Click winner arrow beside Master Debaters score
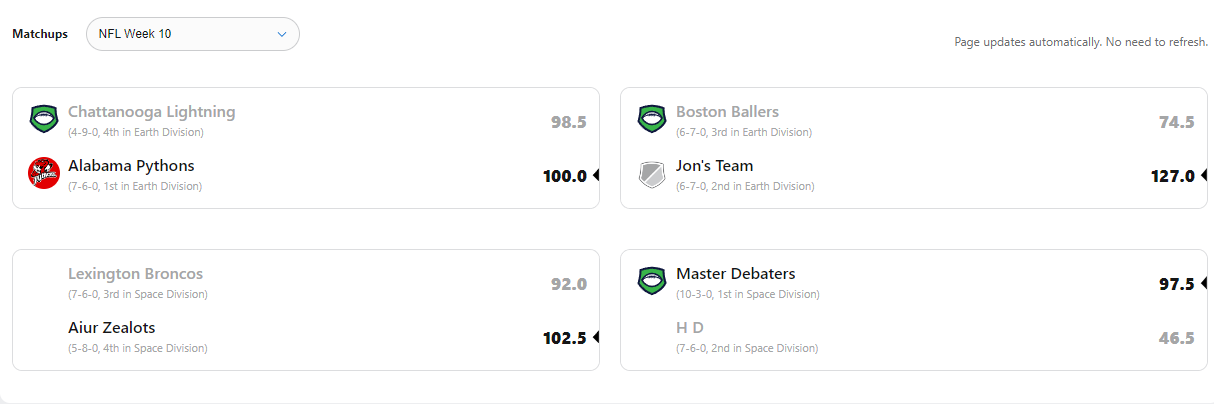This screenshot has height=404, width=1214. (x=1203, y=284)
